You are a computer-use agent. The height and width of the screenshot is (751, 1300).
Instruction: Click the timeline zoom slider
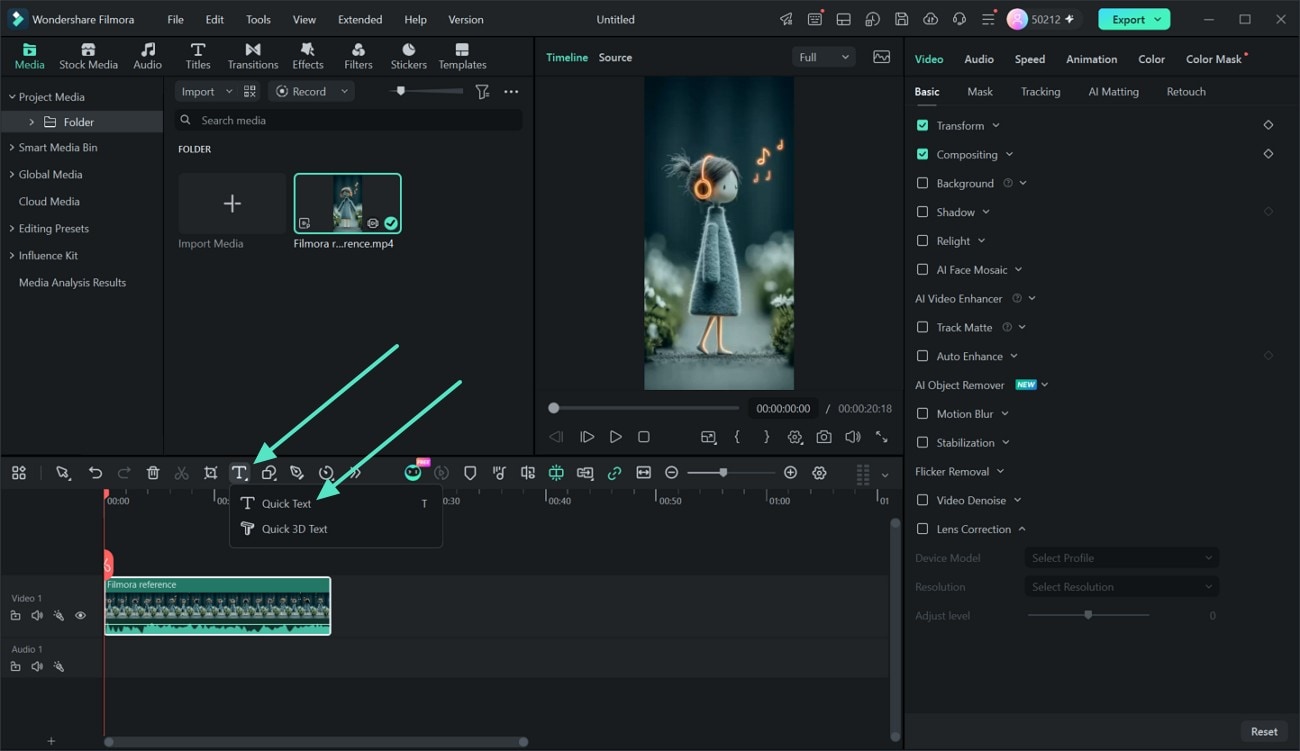(731, 473)
